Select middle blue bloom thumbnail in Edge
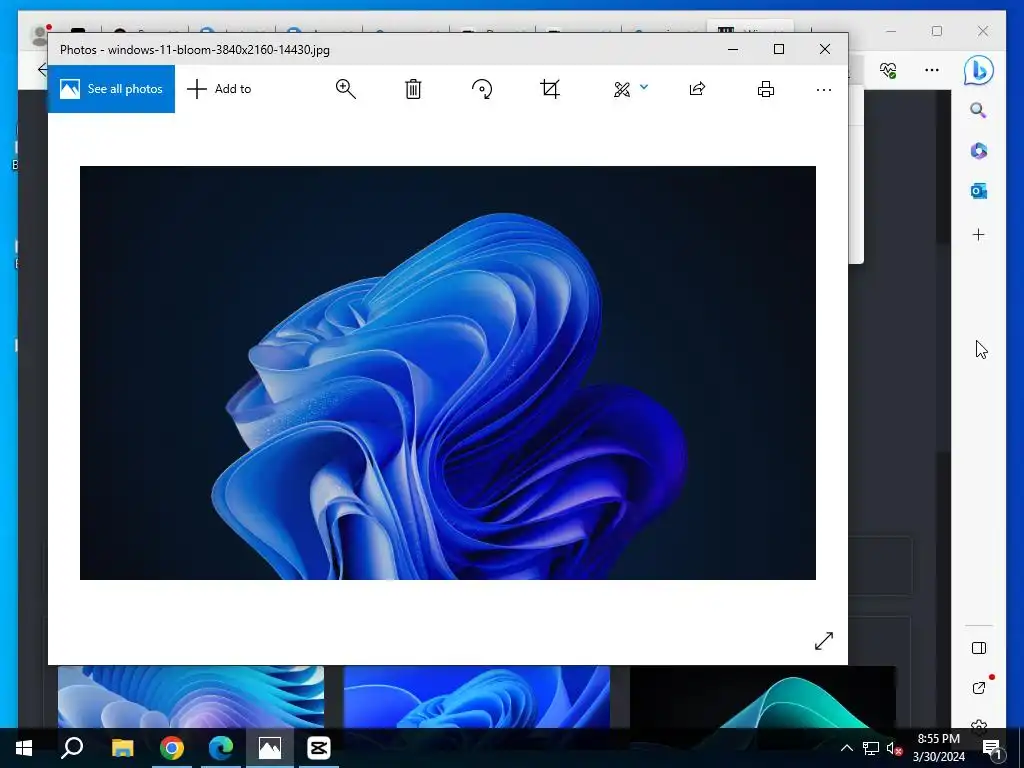Image resolution: width=1024 pixels, height=768 pixels. [x=477, y=697]
